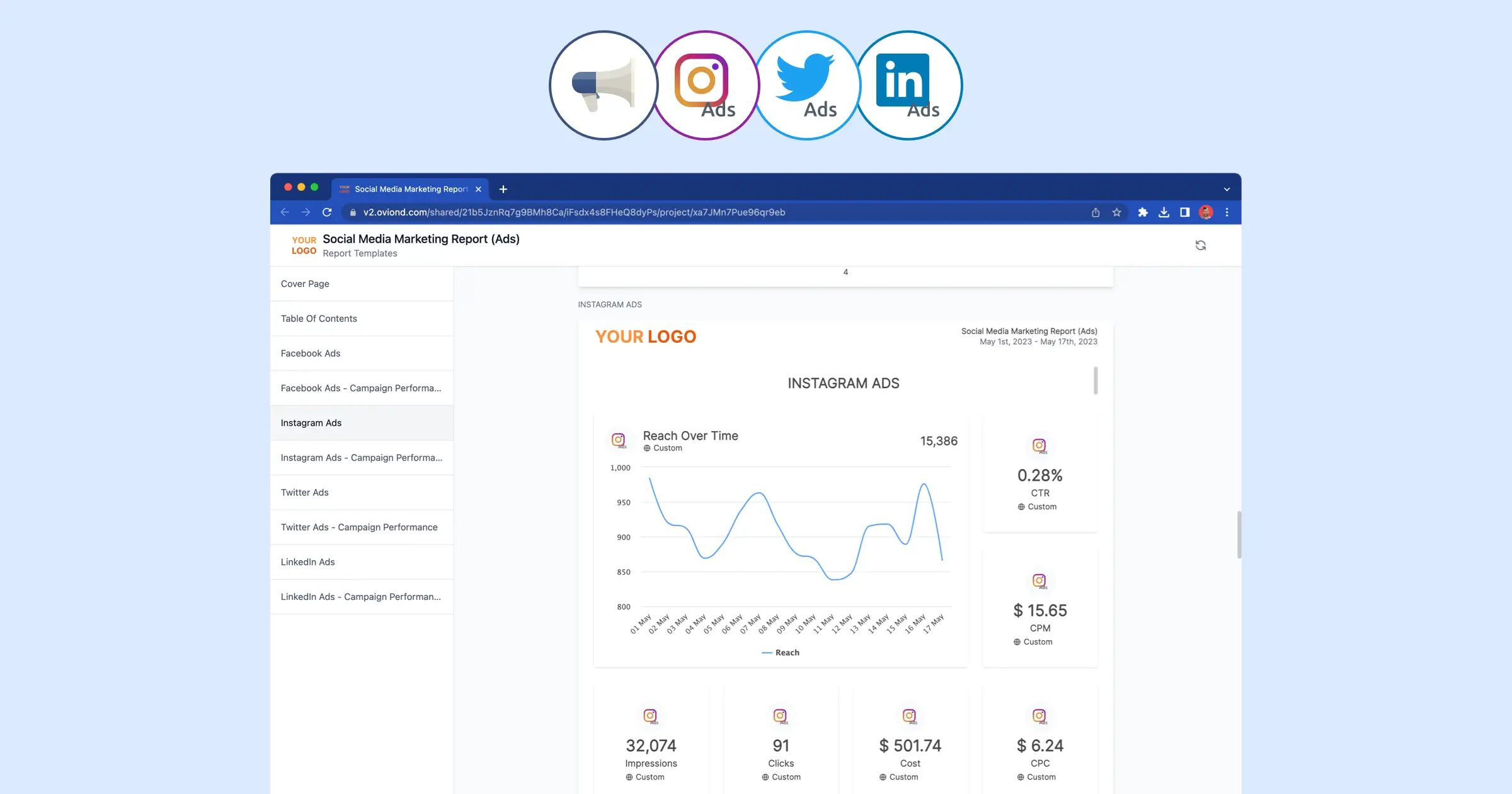
Task: Toggle the browser side panel icon
Action: pos(1185,212)
